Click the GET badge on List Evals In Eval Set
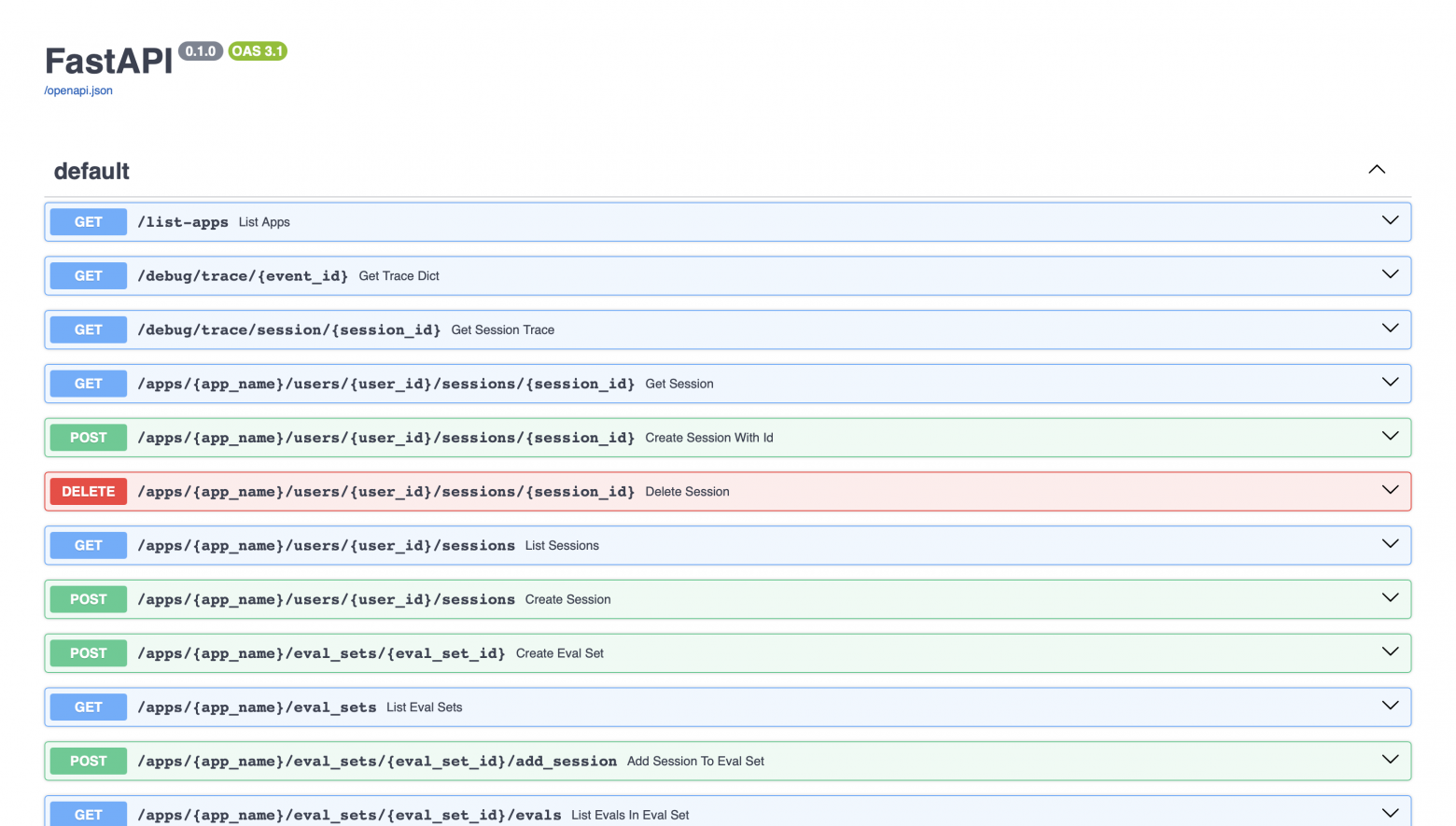Image resolution: width=1456 pixels, height=826 pixels. pyautogui.click(x=87, y=814)
